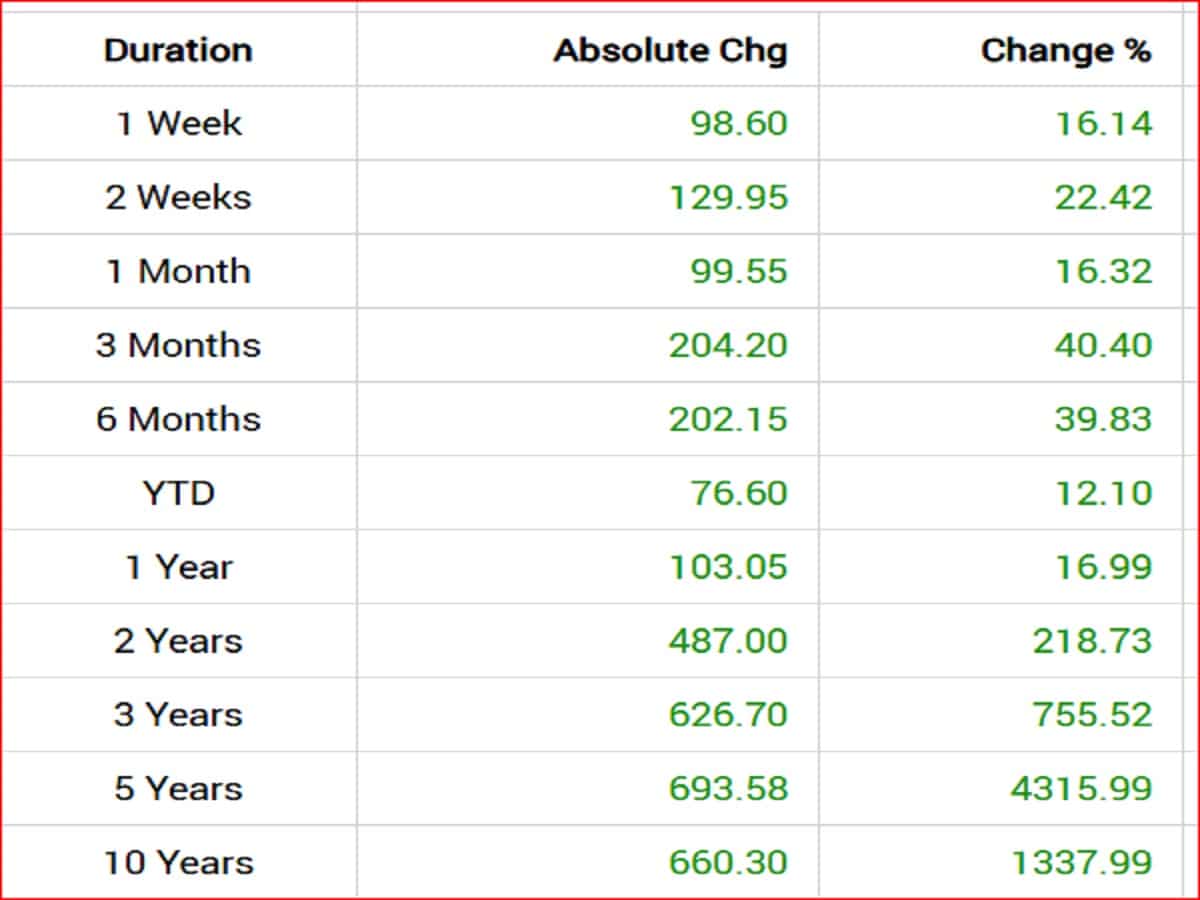
Task: Click the 755.52 change percent value
Action: [x=1092, y=716]
